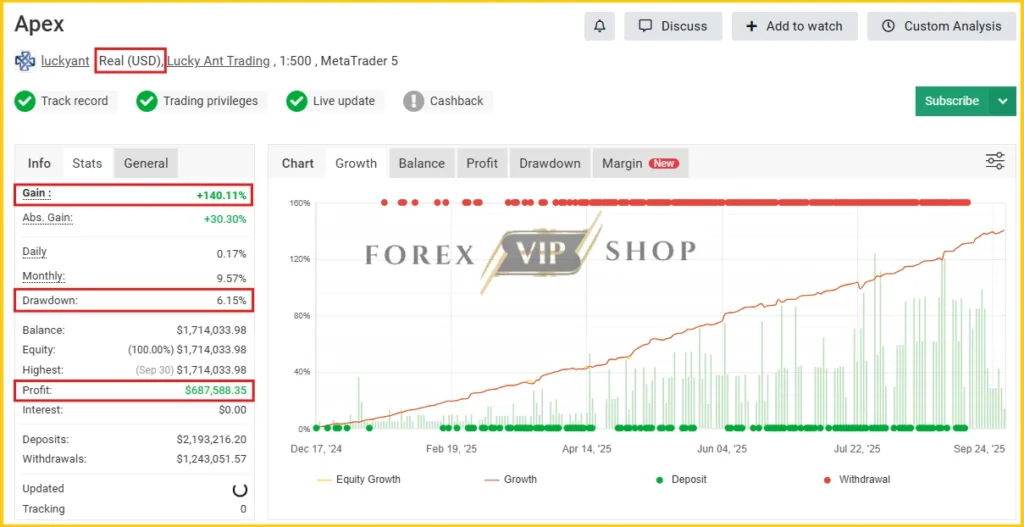The image size is (1024, 527).
Task: Click the Track record green checkmark
Action: pyautogui.click(x=25, y=101)
